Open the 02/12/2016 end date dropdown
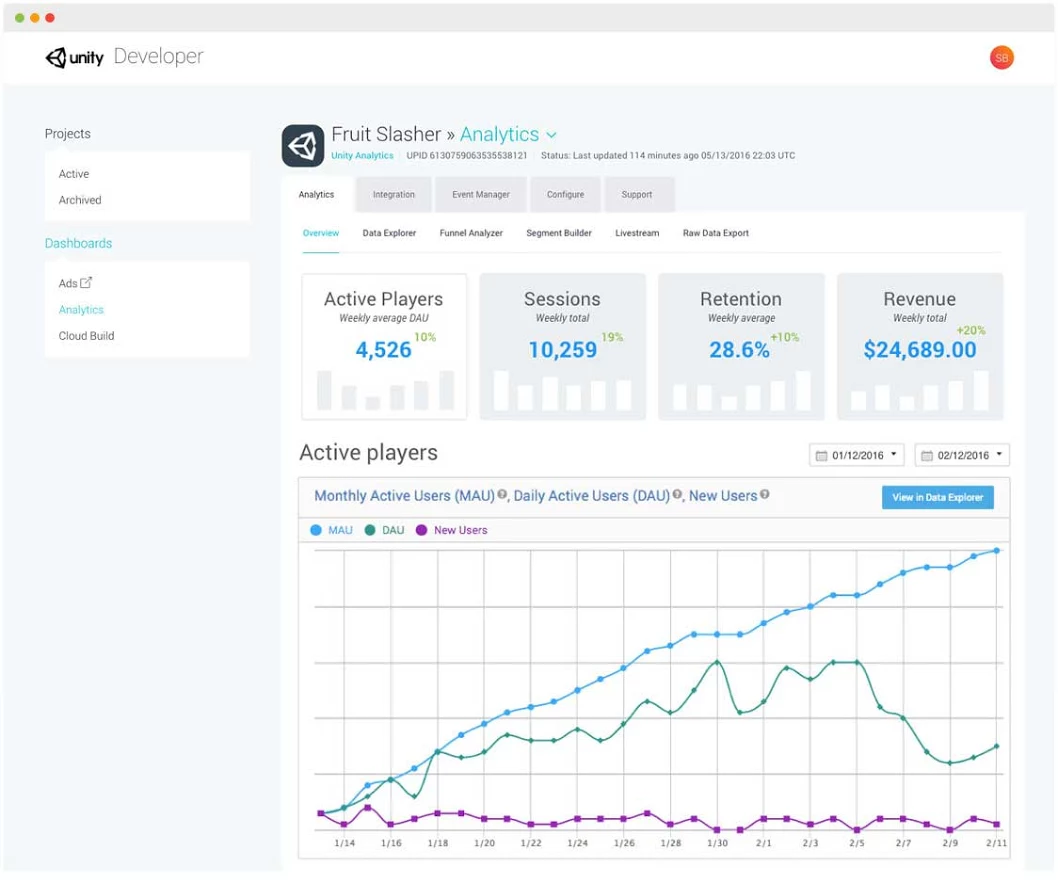Screen dimensions: 1058x883 click(999, 455)
